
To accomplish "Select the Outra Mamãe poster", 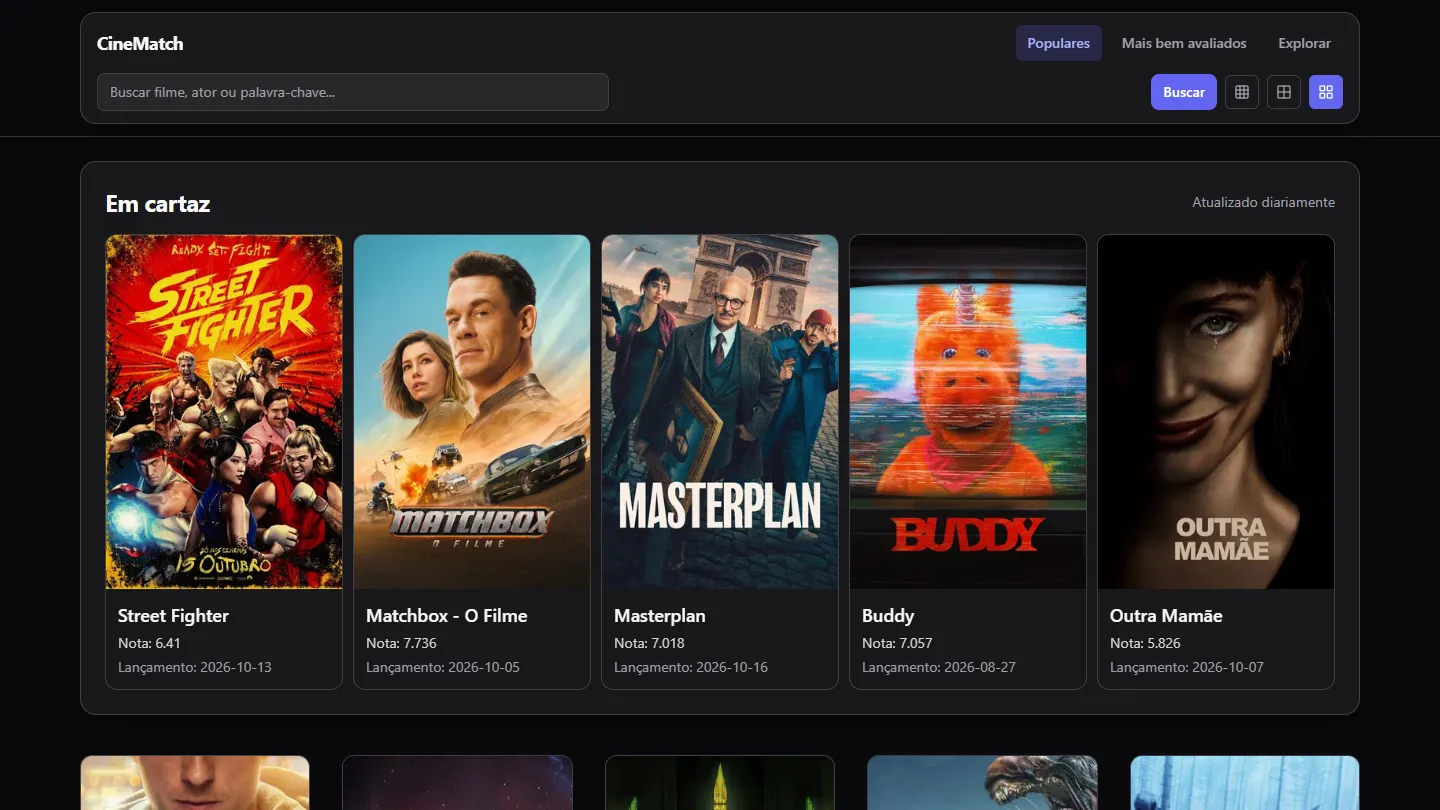I will [x=1216, y=412].
